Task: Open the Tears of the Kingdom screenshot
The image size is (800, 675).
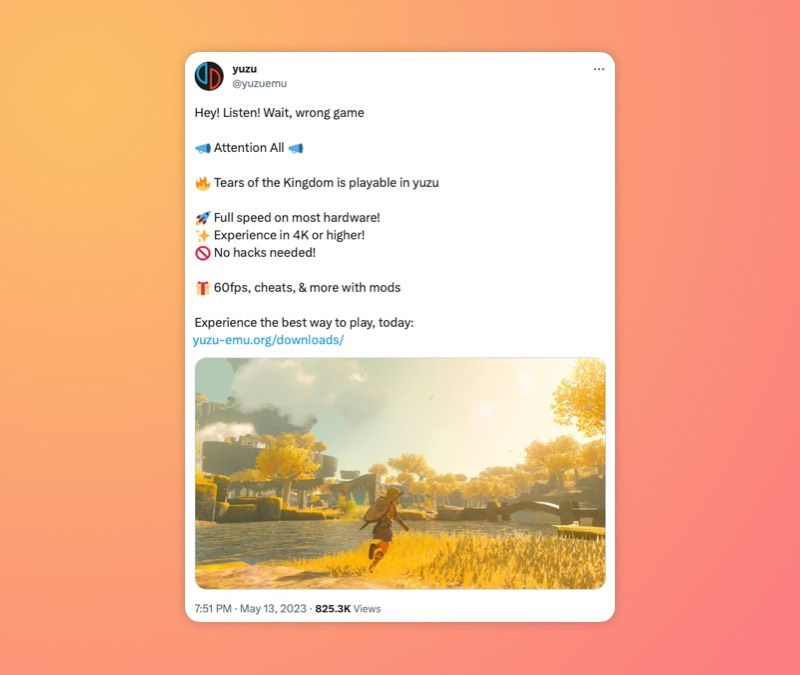Action: click(x=400, y=473)
